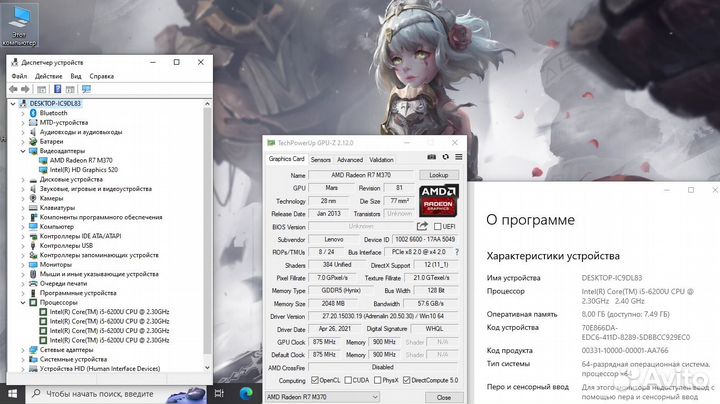Open Task View on the taskbar
The width and height of the screenshot is (720, 404).
point(219,393)
